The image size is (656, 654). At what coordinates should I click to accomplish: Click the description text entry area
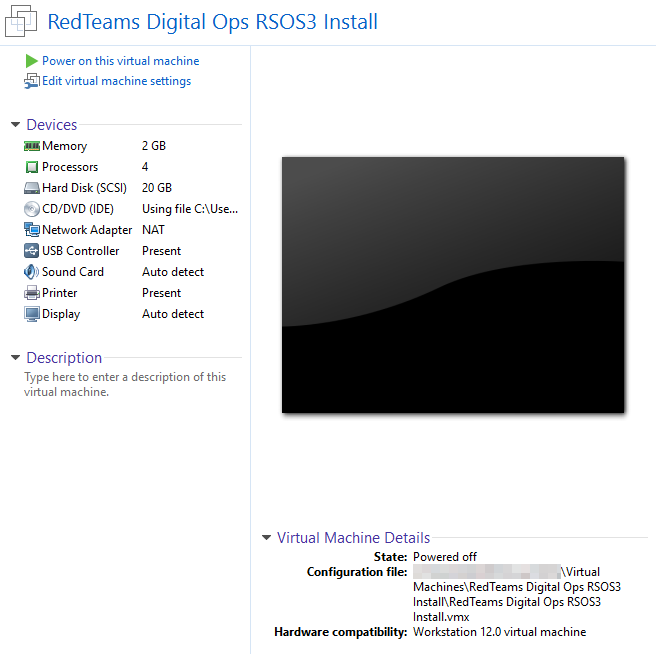tap(125, 384)
